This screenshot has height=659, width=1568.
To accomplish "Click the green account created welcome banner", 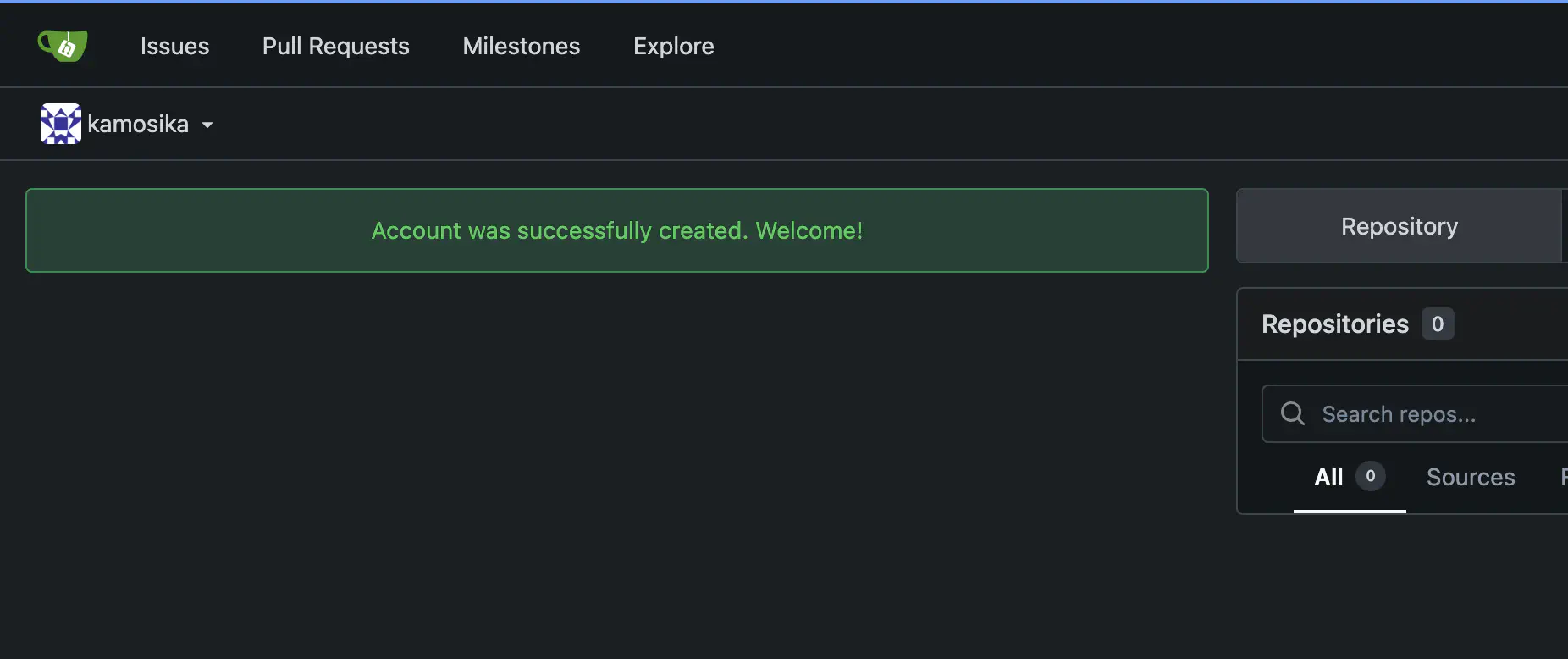I will click(616, 230).
